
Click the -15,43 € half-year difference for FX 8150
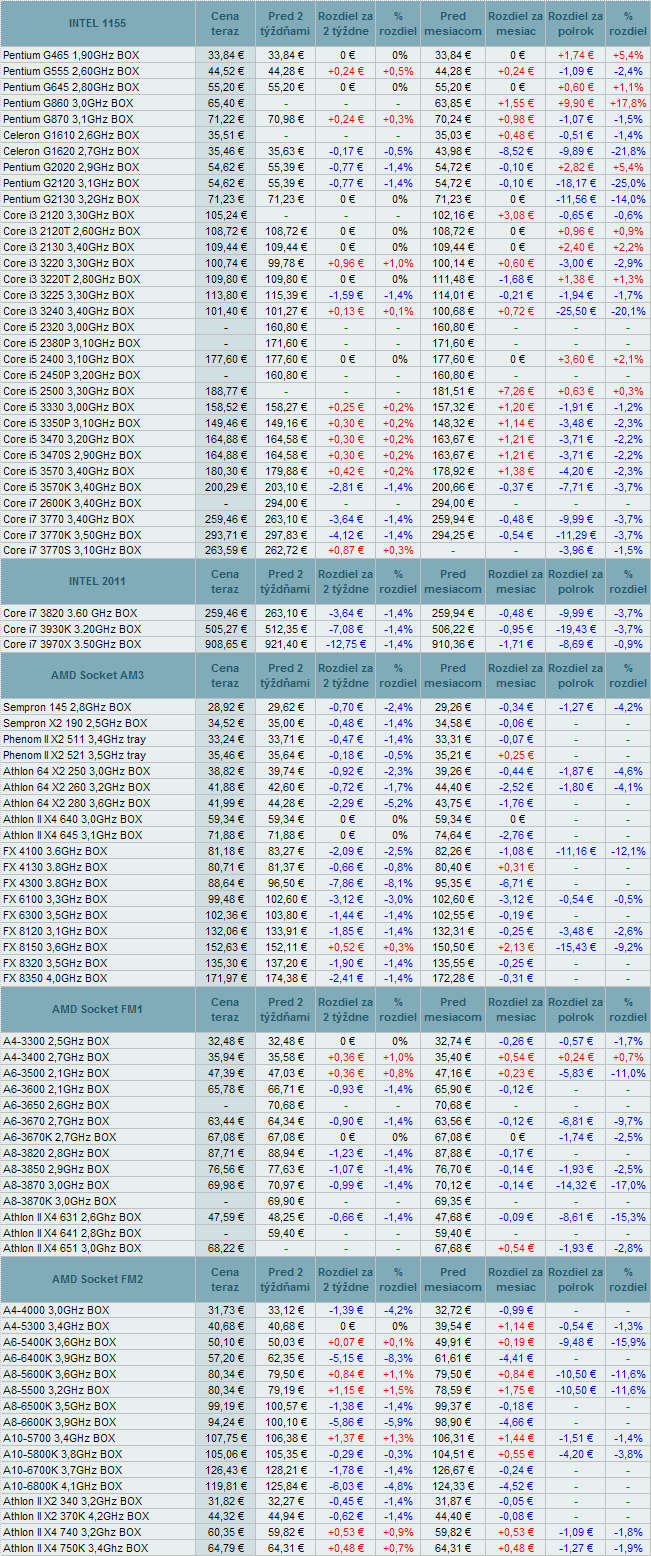[x=576, y=947]
